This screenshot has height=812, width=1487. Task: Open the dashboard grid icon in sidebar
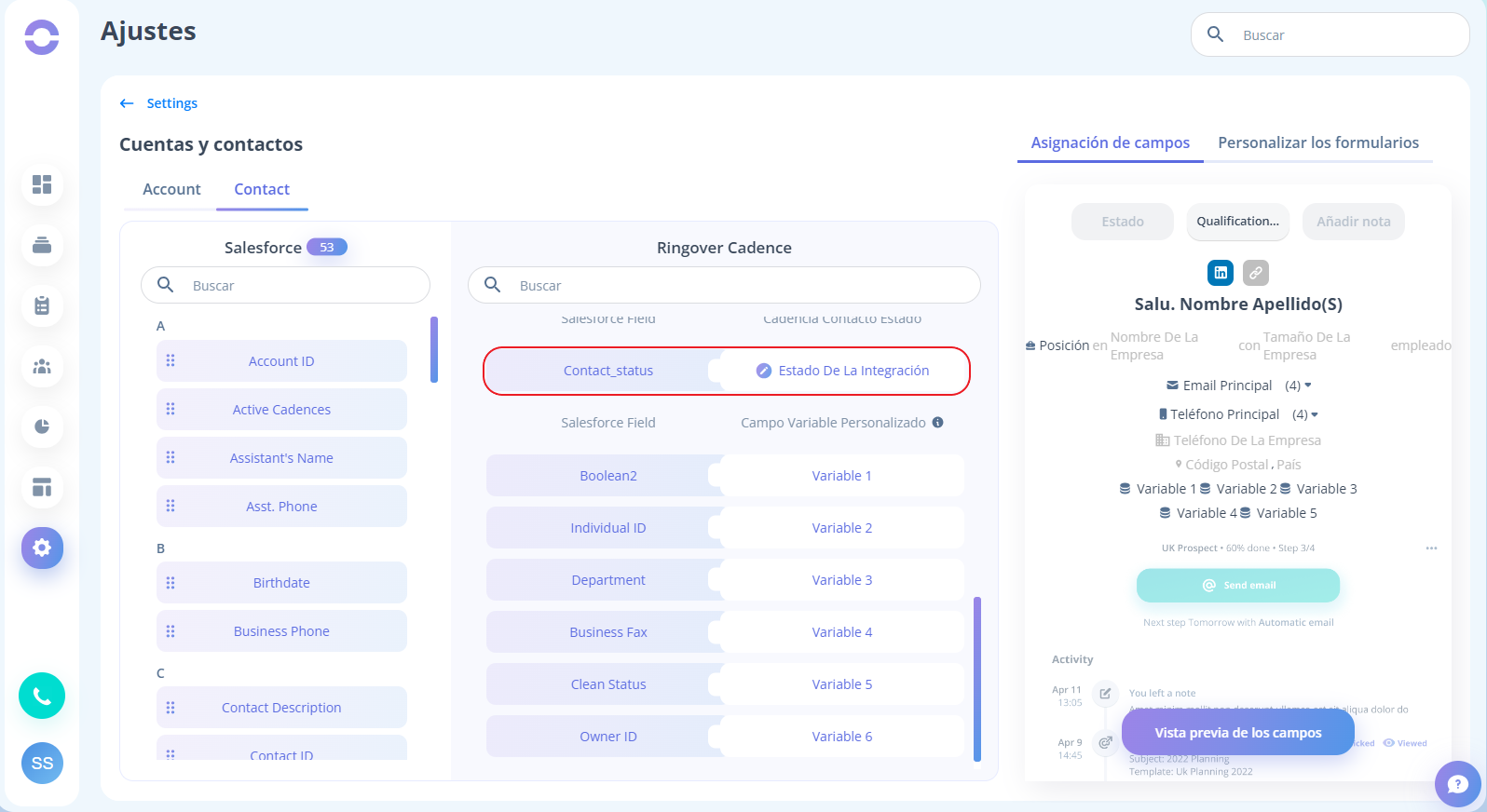(42, 184)
